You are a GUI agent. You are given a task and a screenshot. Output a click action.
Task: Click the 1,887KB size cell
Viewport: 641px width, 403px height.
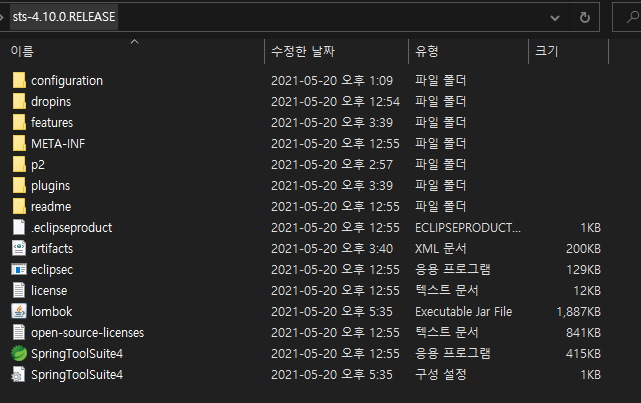tap(579, 312)
